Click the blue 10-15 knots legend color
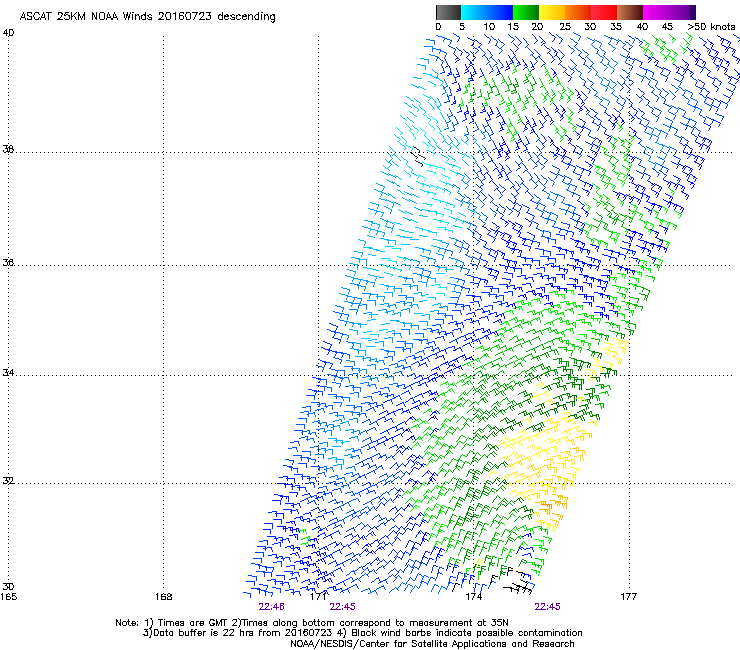This screenshot has width=740, height=650. (500, 12)
